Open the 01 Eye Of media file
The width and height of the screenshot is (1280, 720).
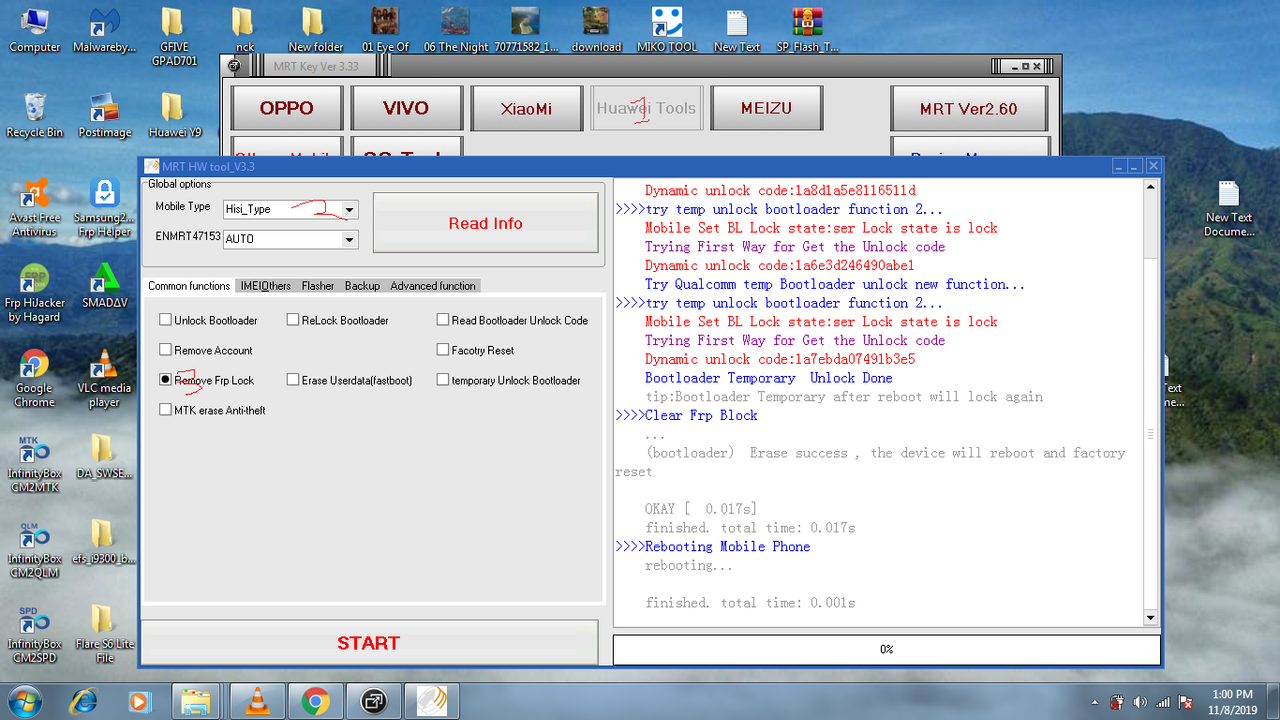click(x=385, y=30)
